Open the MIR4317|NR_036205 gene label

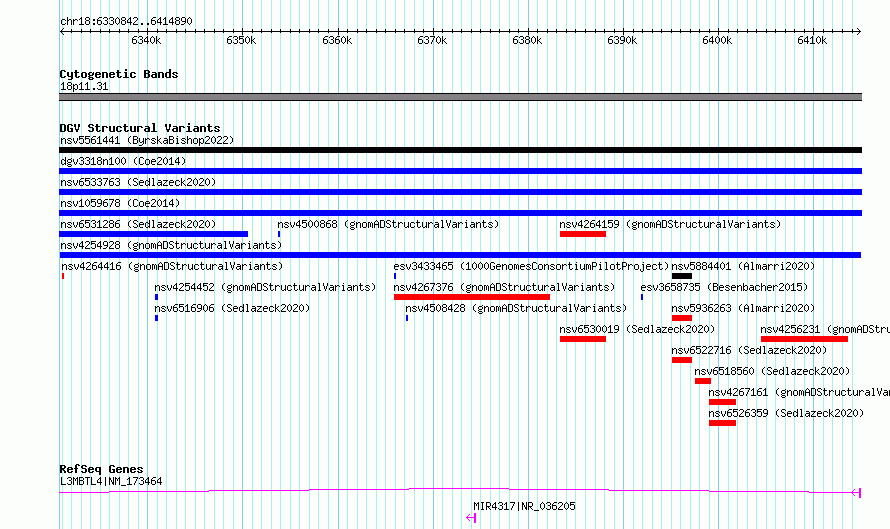(x=524, y=506)
